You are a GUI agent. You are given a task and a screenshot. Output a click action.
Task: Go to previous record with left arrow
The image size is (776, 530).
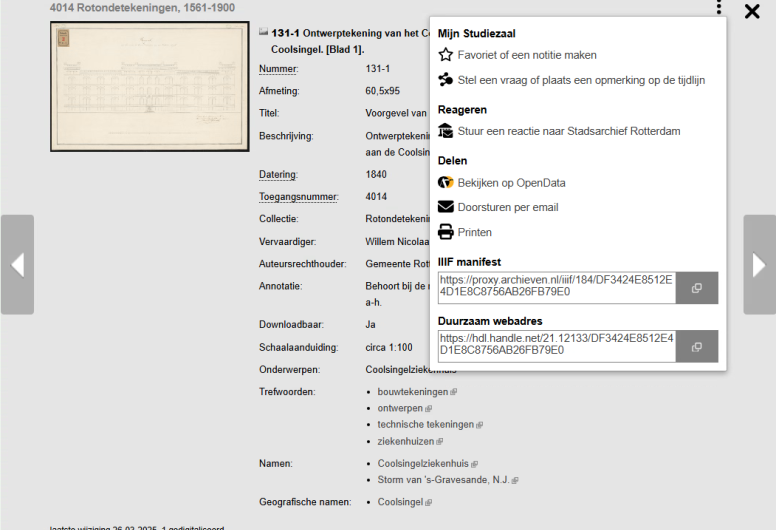point(17,265)
